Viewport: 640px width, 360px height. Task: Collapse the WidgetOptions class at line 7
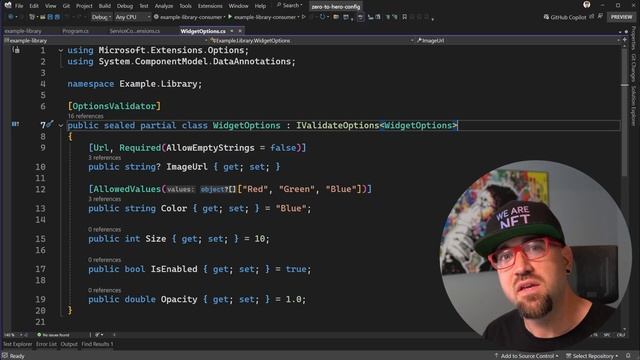(x=61, y=126)
